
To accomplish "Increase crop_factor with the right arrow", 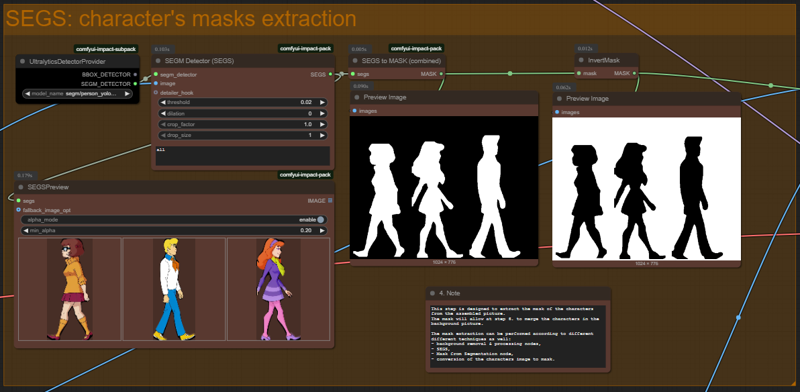I will coord(322,125).
